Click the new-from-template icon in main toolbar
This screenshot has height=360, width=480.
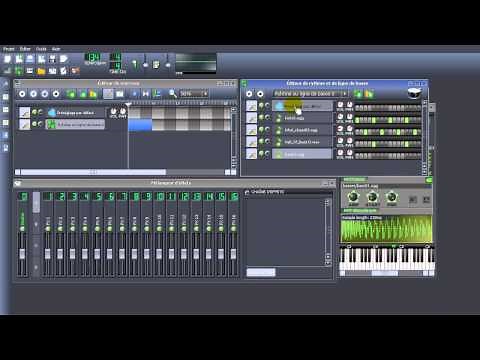(x=19, y=59)
